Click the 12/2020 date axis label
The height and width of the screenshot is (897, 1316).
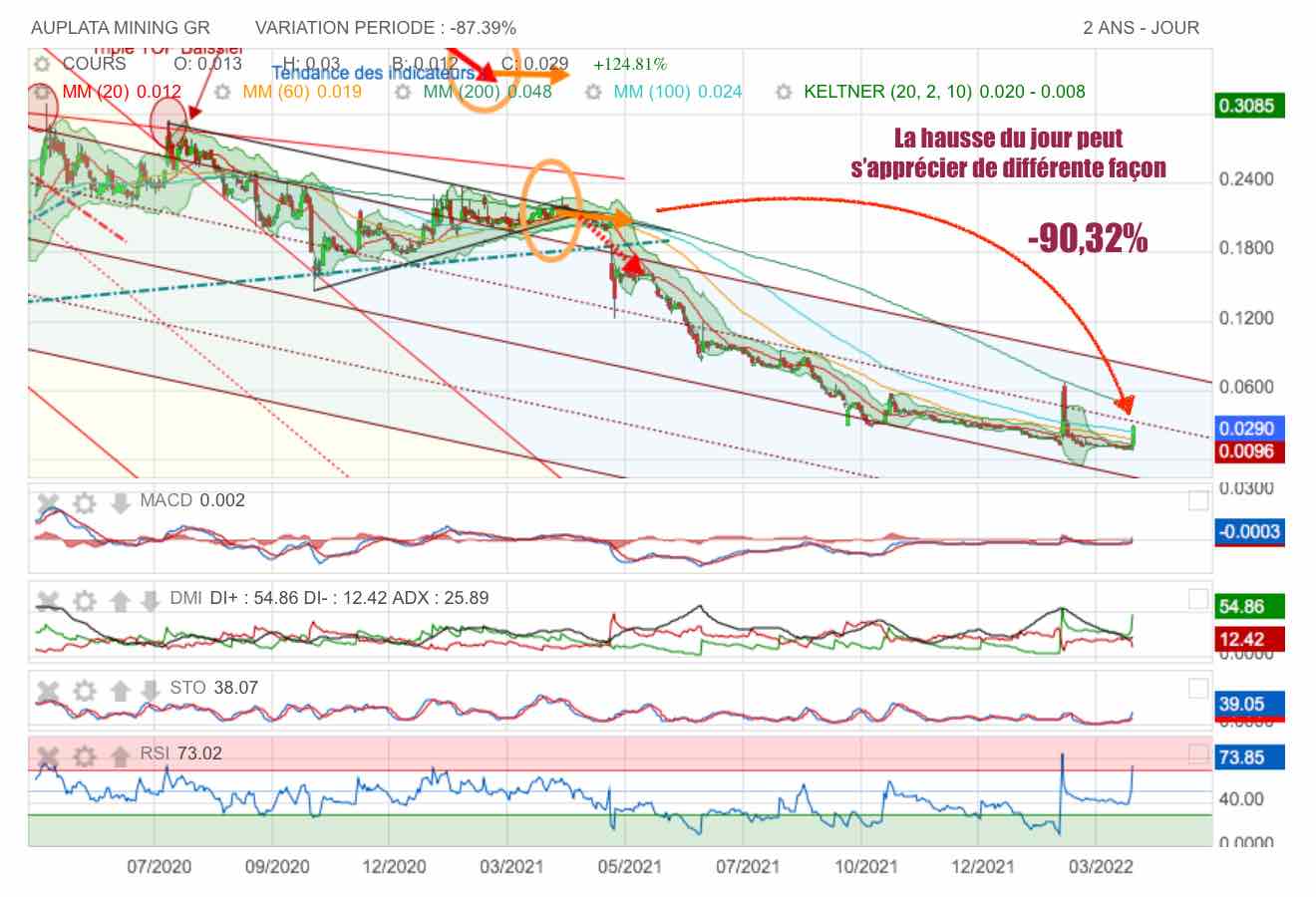point(393,866)
